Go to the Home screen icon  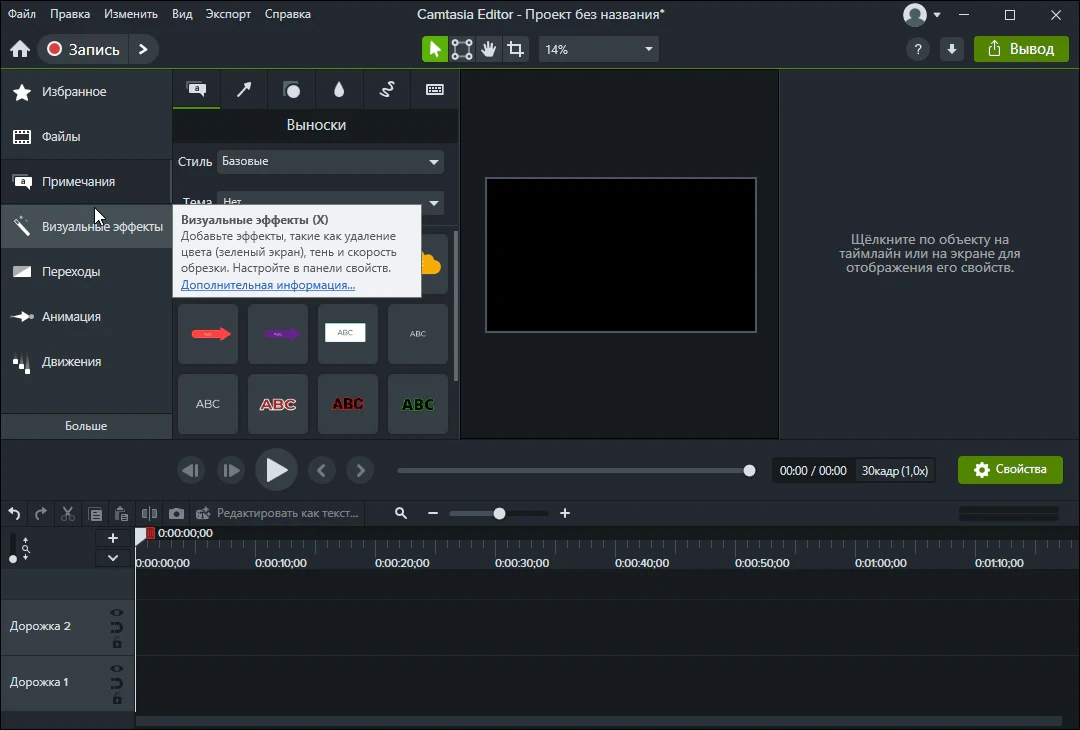[20, 49]
